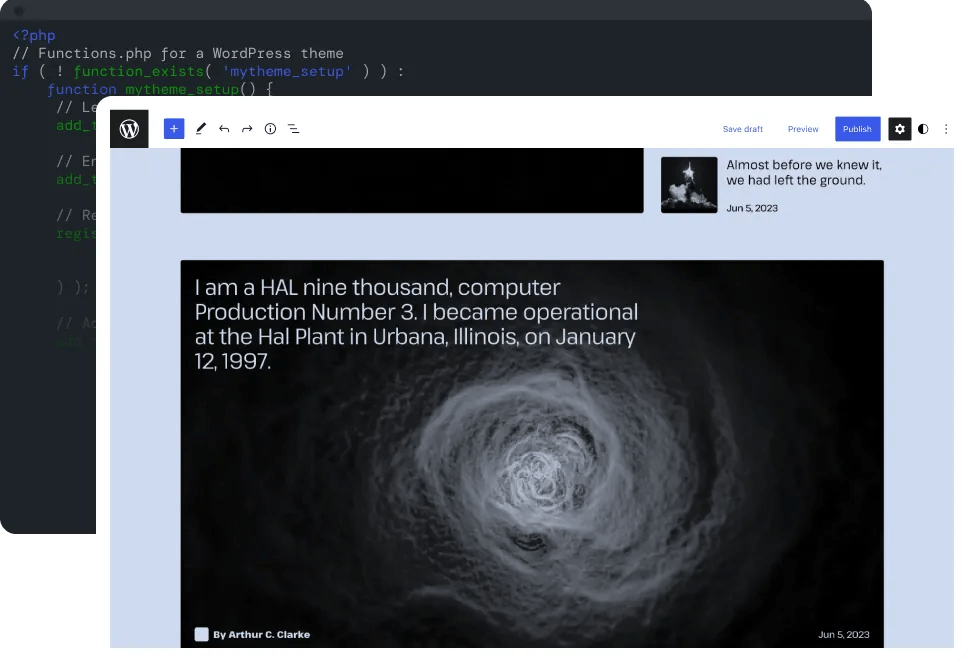
Task: Redo the last undone change
Action: point(247,129)
